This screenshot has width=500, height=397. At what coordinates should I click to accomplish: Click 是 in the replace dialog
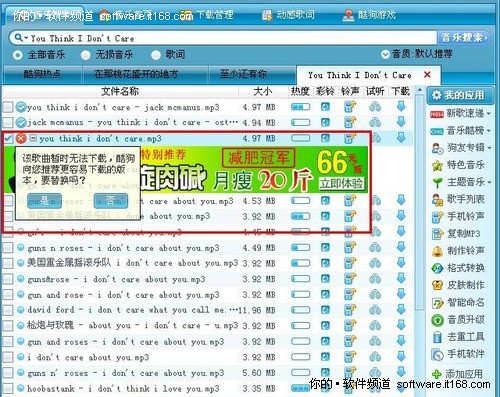[x=44, y=201]
